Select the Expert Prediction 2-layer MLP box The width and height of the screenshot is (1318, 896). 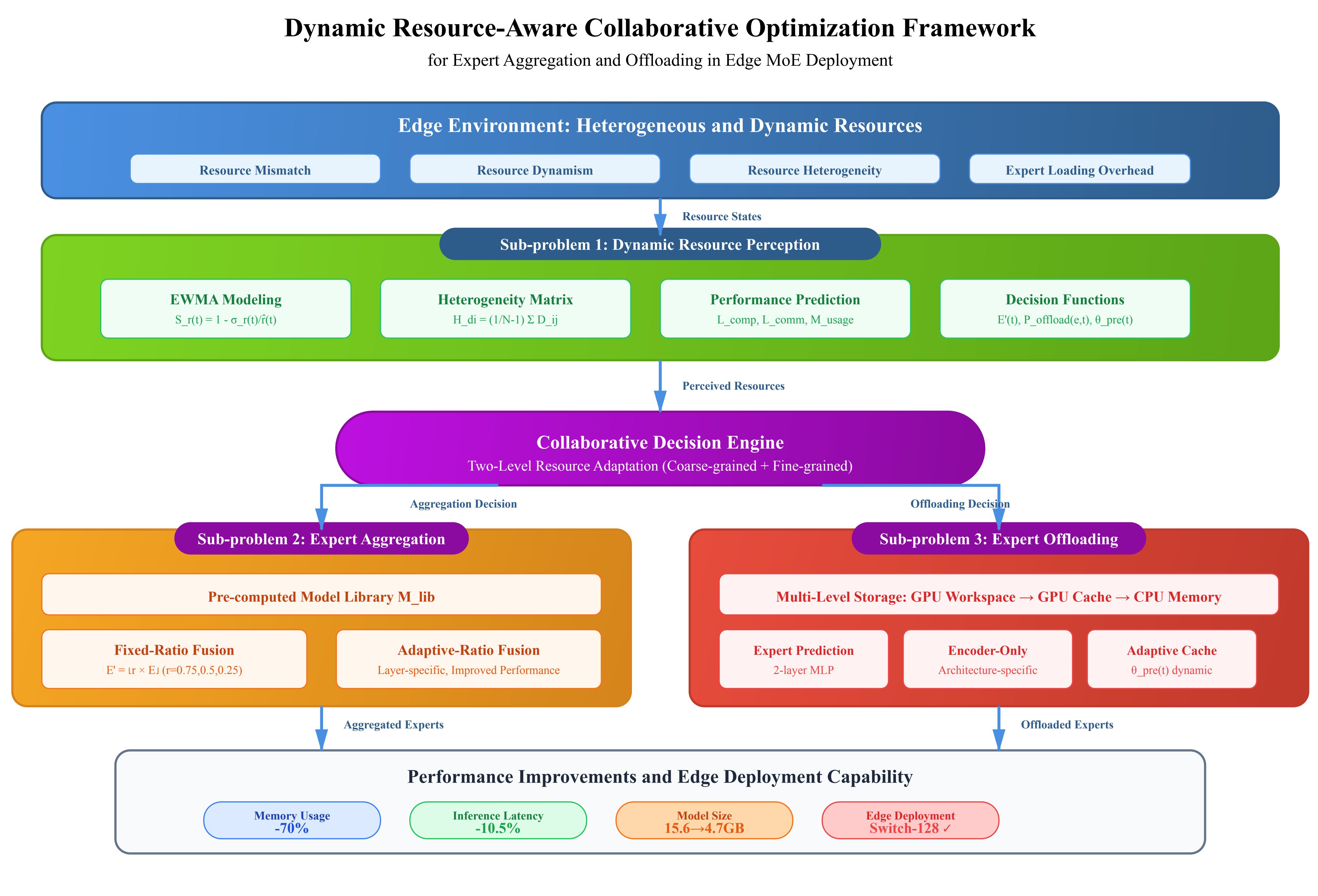coord(803,659)
